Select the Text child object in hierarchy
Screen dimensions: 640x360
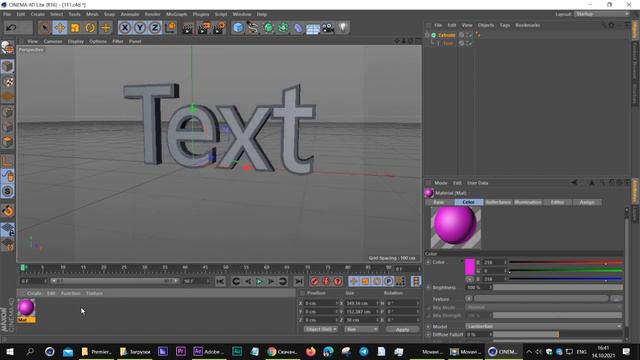[448, 43]
